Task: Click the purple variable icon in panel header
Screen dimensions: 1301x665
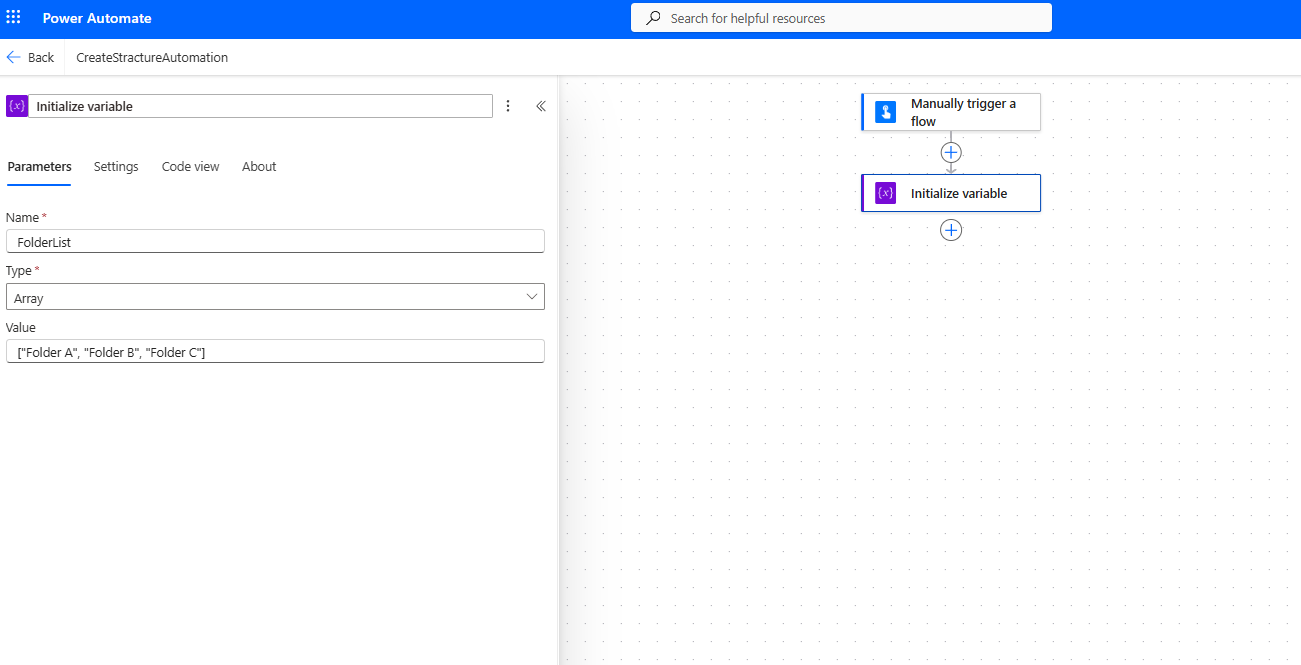Action: [17, 106]
